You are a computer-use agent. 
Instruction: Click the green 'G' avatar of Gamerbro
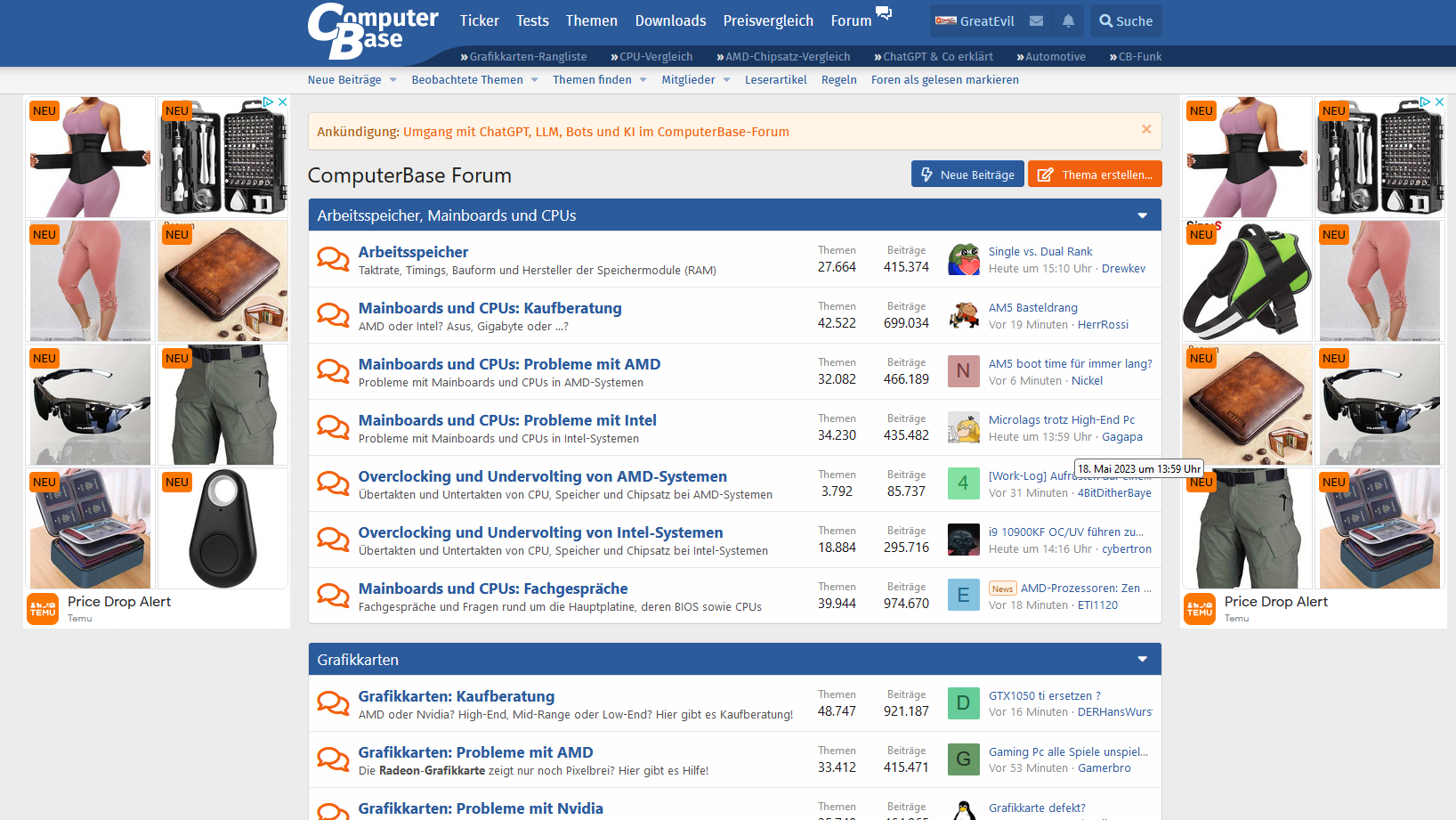pos(963,759)
